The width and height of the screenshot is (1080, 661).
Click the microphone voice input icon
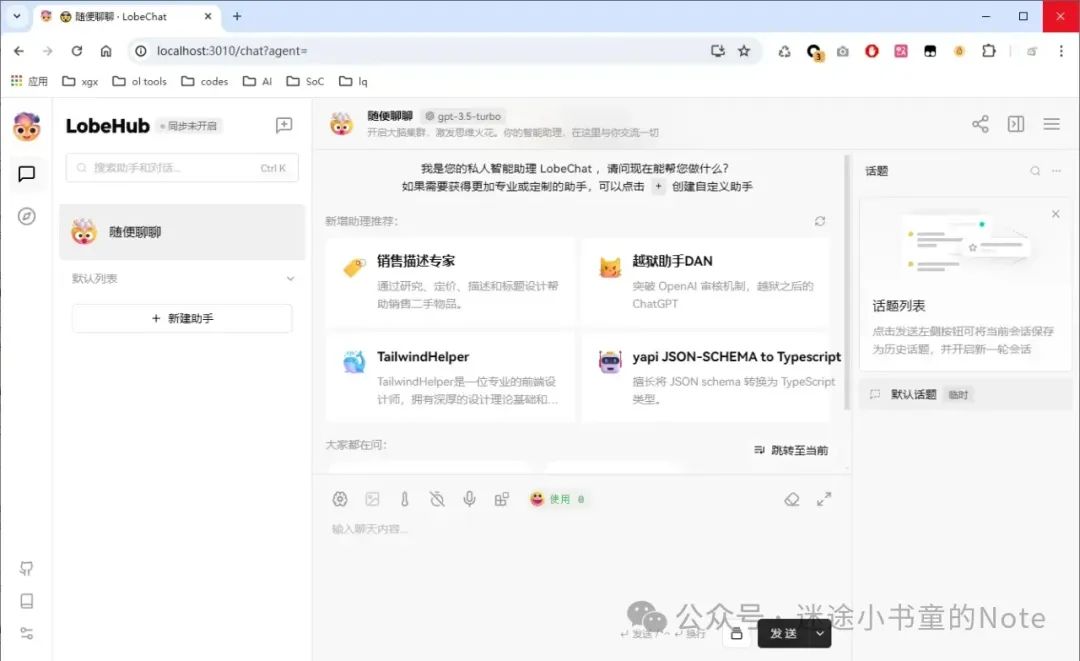469,499
